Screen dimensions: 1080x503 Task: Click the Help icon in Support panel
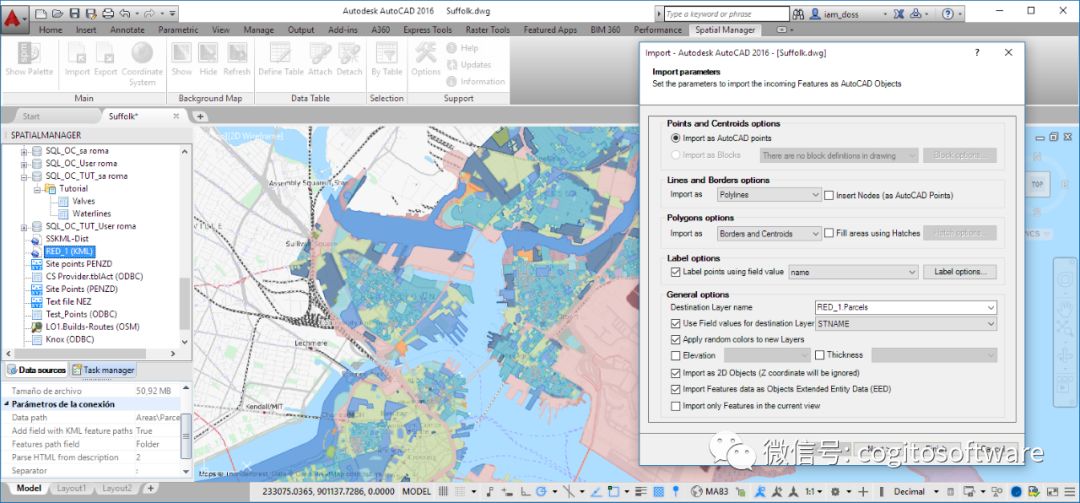pos(452,48)
